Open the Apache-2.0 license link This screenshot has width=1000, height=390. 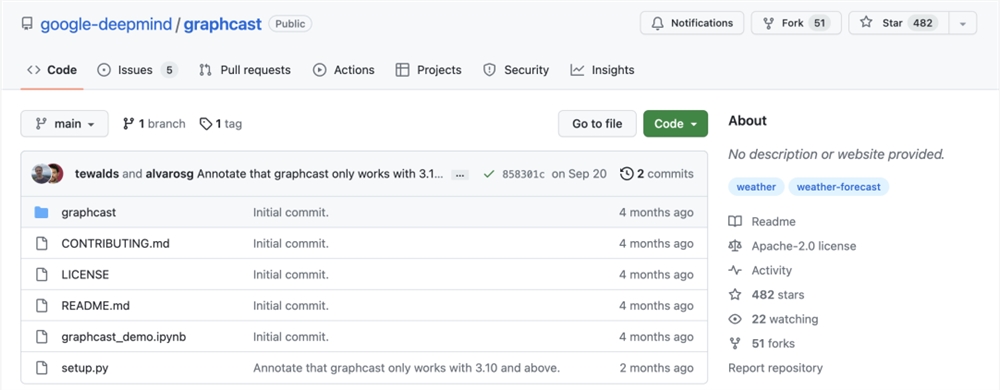804,246
